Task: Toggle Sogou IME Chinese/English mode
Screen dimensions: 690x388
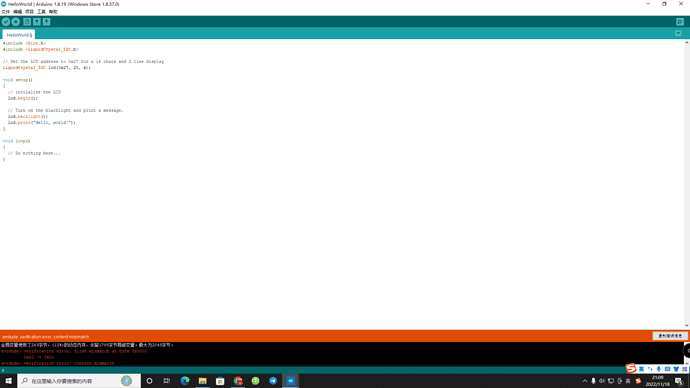Action: tap(641, 369)
